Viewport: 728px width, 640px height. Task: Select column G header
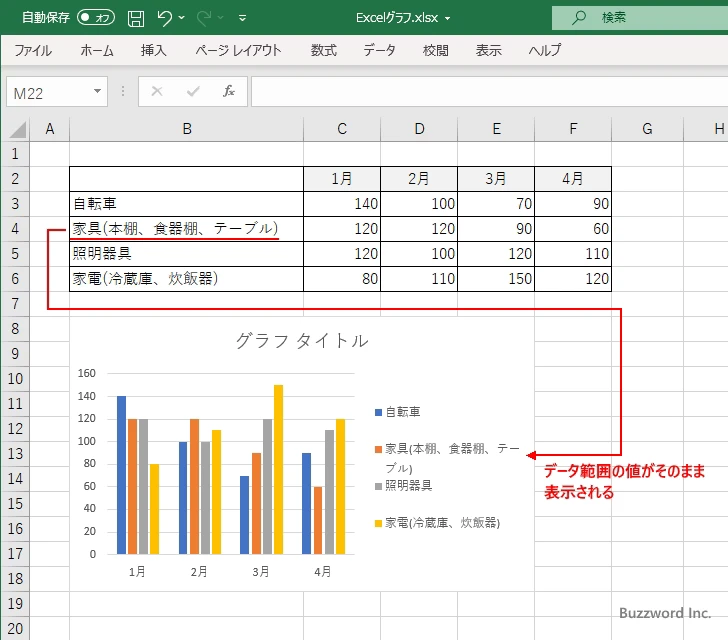coord(648,129)
